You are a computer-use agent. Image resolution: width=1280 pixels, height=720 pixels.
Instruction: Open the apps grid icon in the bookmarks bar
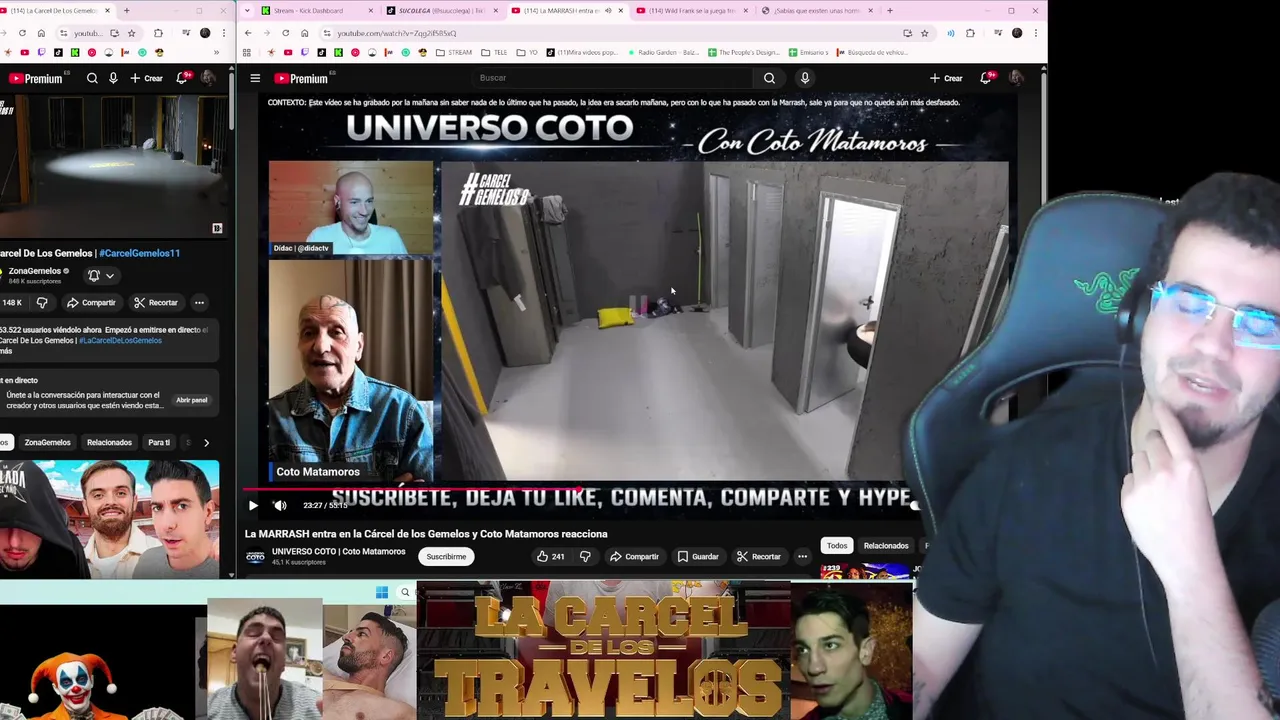point(247,53)
